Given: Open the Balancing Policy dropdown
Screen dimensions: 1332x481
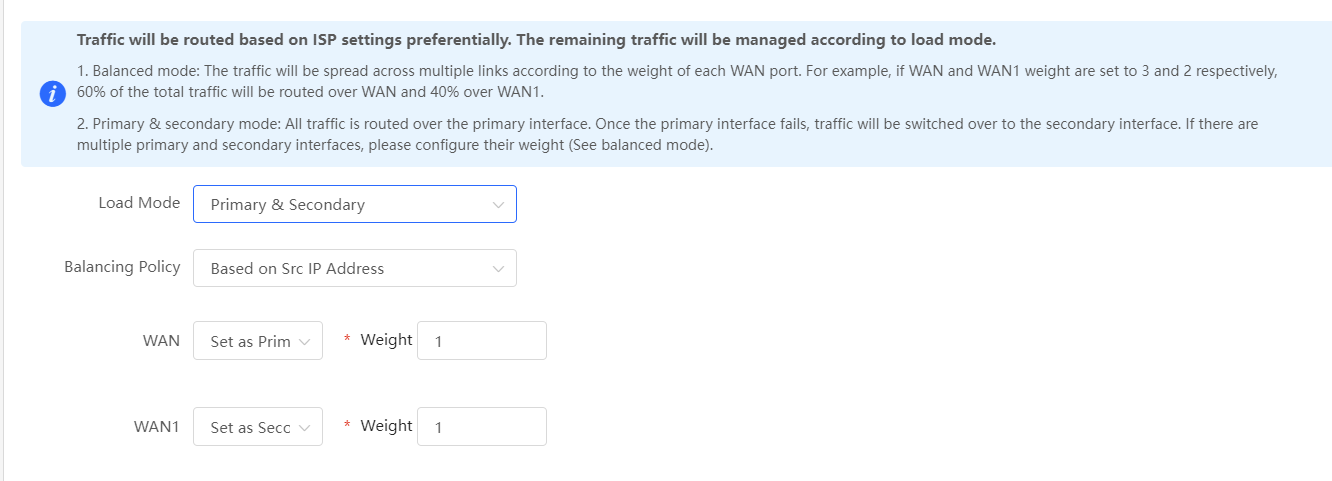Looking at the screenshot, I should pyautogui.click(x=355, y=268).
